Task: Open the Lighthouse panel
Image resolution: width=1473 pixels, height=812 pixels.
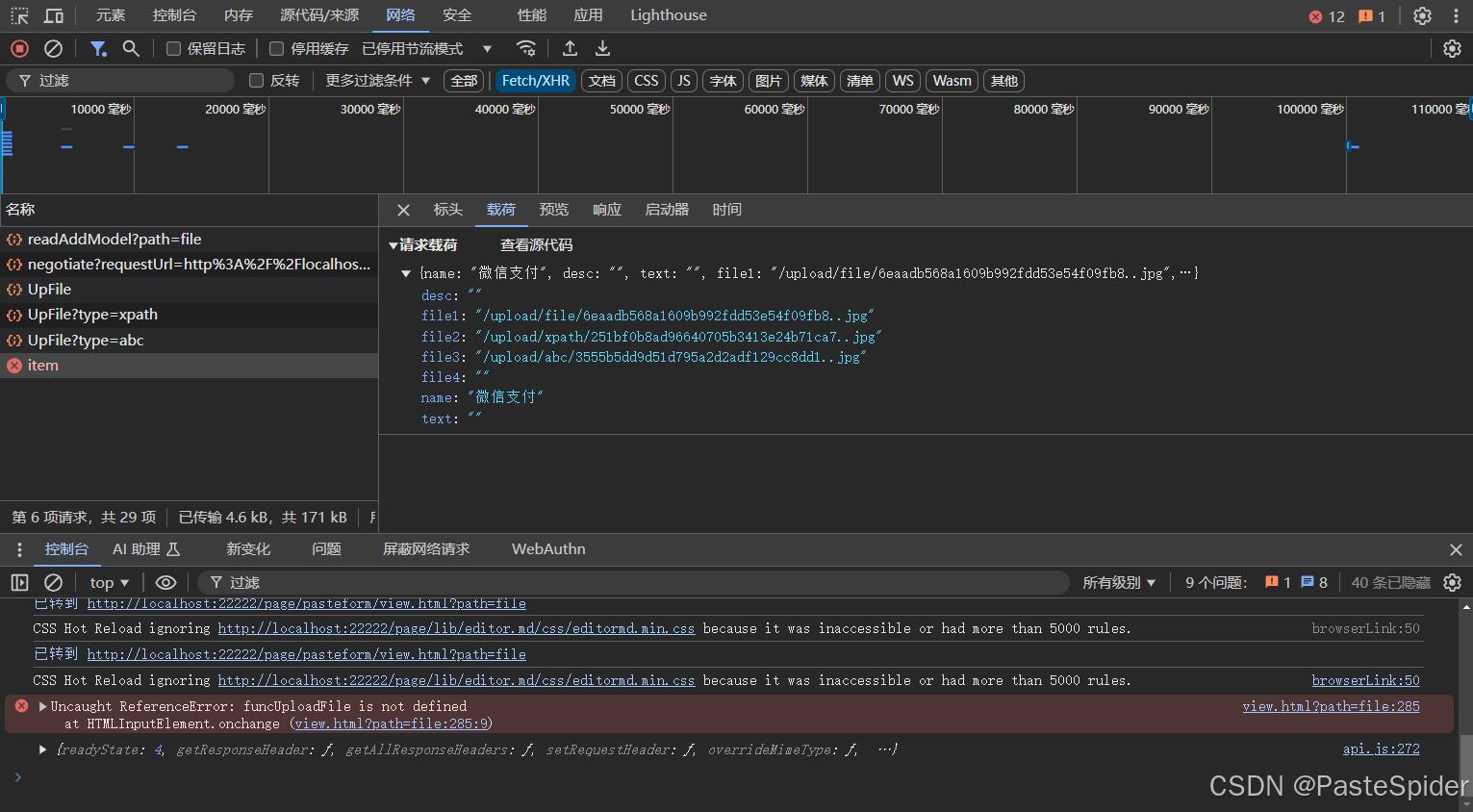Action: coord(669,15)
